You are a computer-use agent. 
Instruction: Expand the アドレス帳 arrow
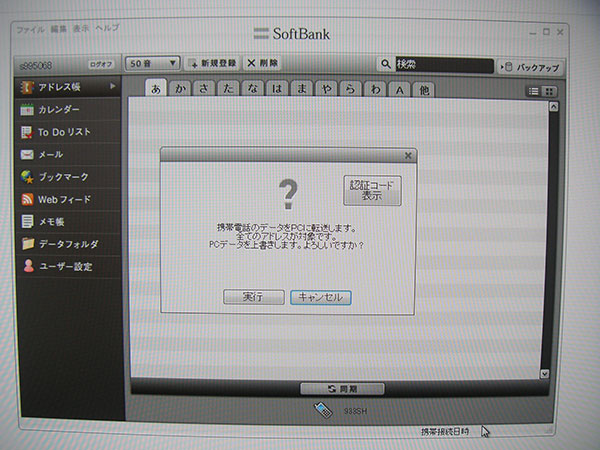click(112, 86)
